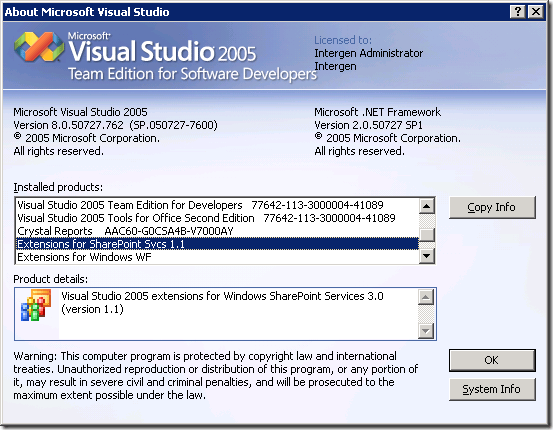Click the Copy Info button
Viewport: 553px width, 430px height.
point(492,207)
